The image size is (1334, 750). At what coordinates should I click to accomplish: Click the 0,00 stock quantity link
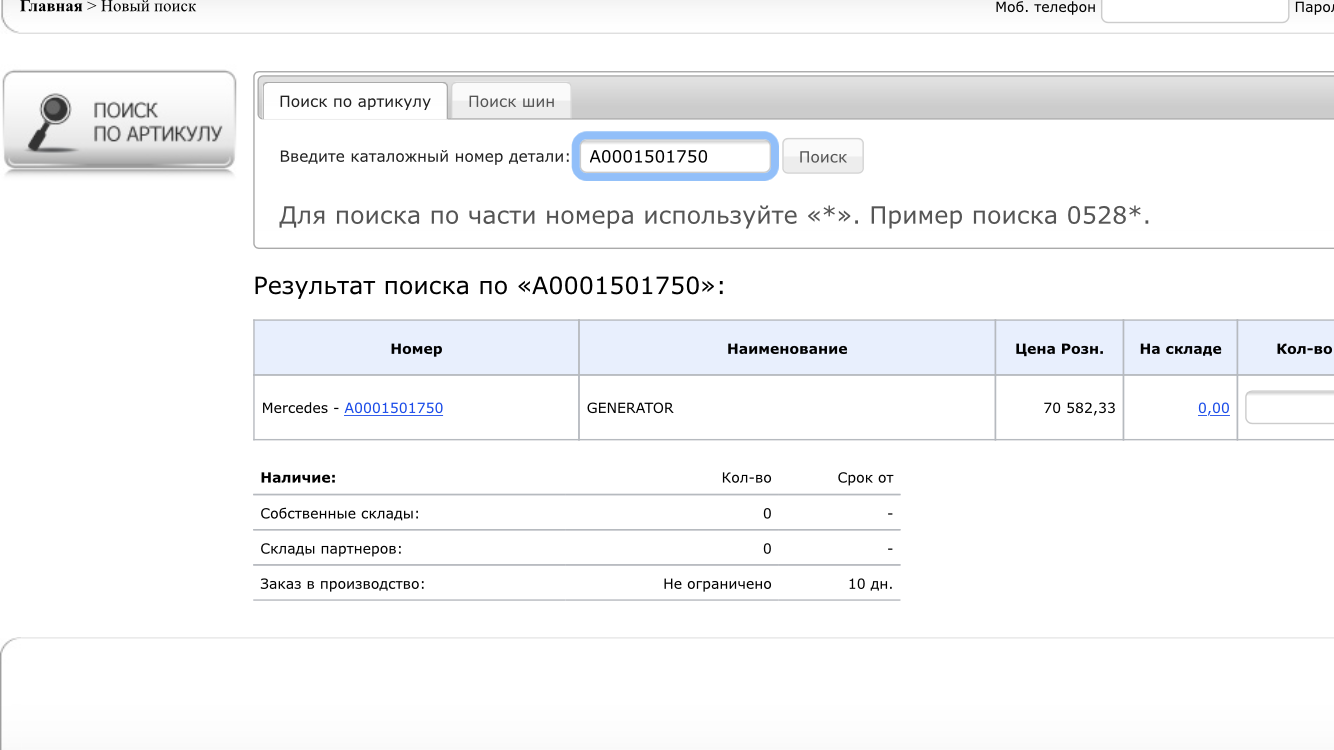click(1214, 408)
